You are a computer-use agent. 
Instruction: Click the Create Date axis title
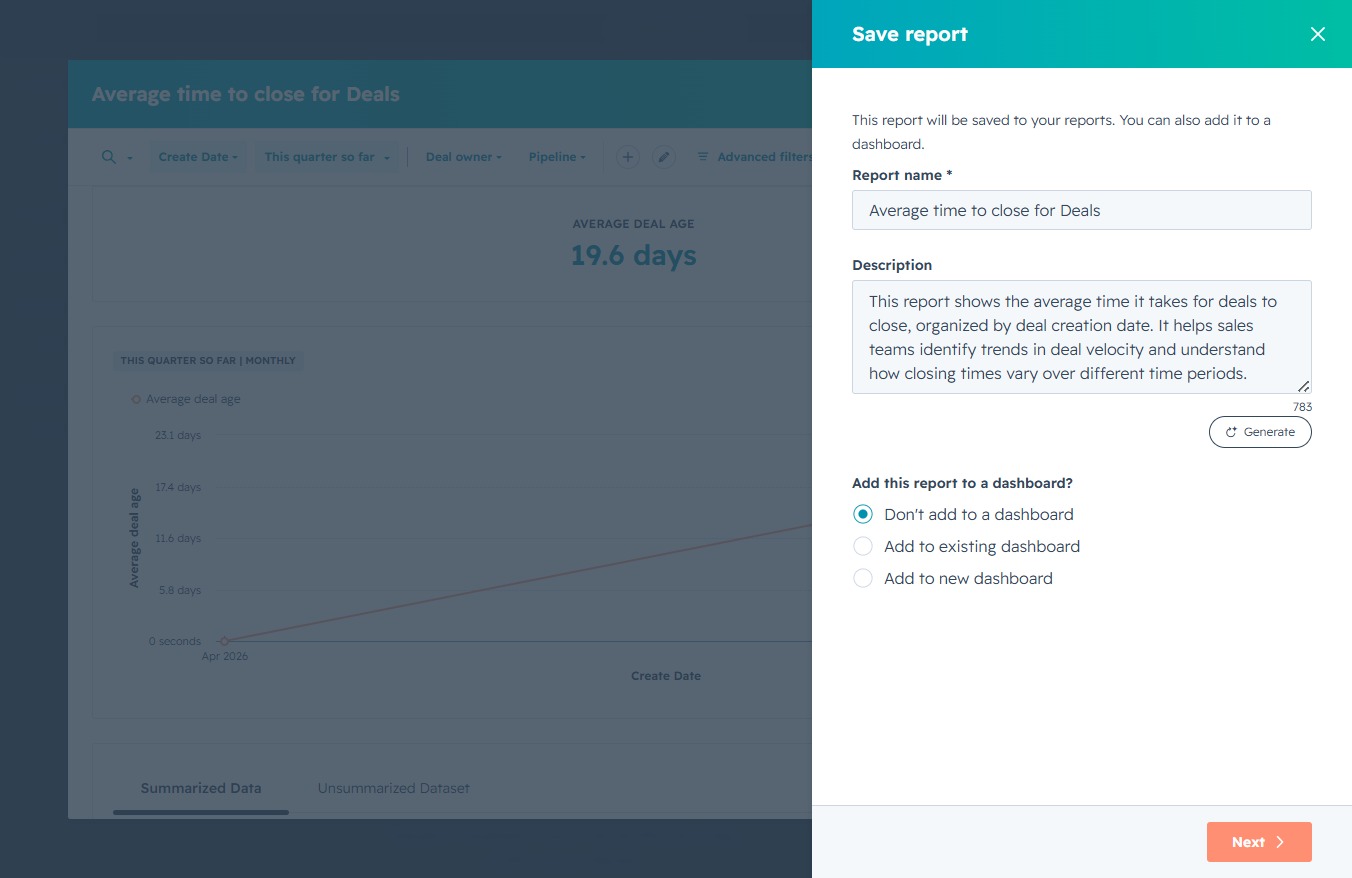click(666, 676)
